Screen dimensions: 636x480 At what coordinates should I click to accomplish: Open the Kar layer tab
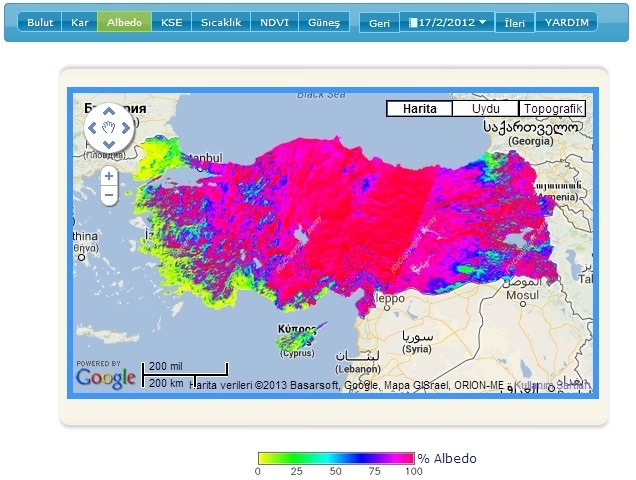point(79,22)
